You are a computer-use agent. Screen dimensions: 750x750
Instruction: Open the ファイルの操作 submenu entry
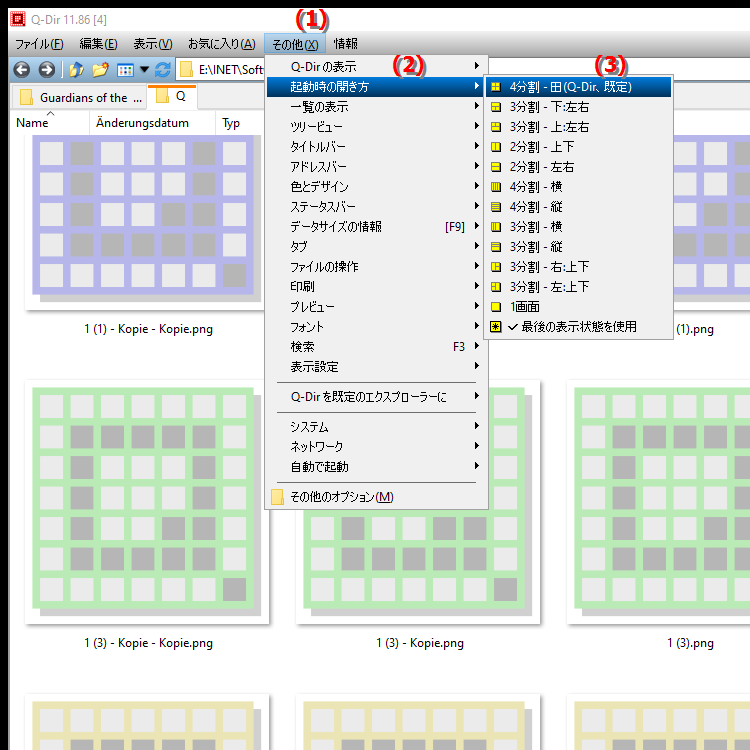pos(377,266)
